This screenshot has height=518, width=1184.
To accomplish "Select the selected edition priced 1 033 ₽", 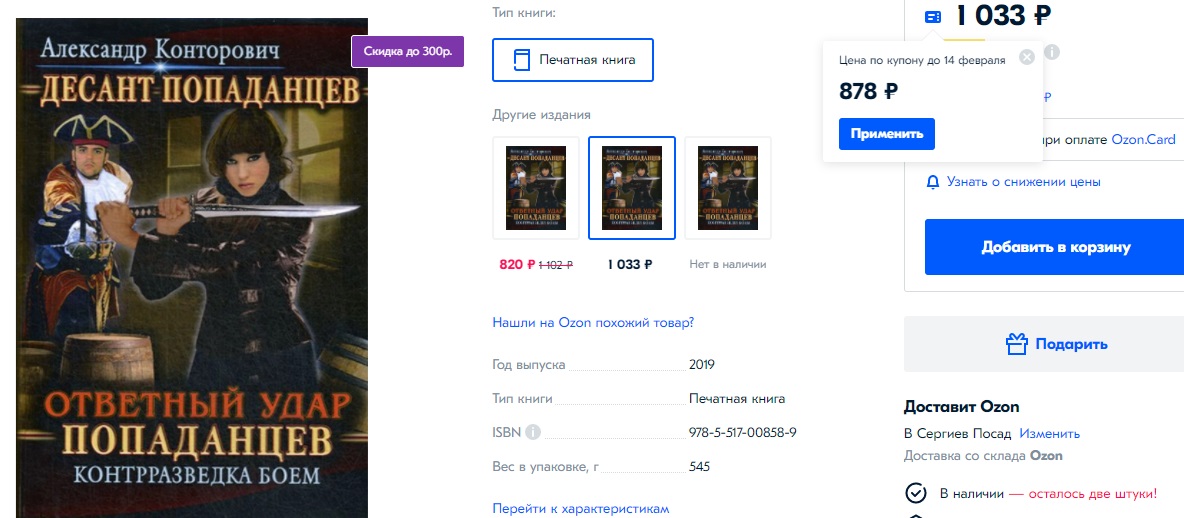I will click(x=632, y=188).
